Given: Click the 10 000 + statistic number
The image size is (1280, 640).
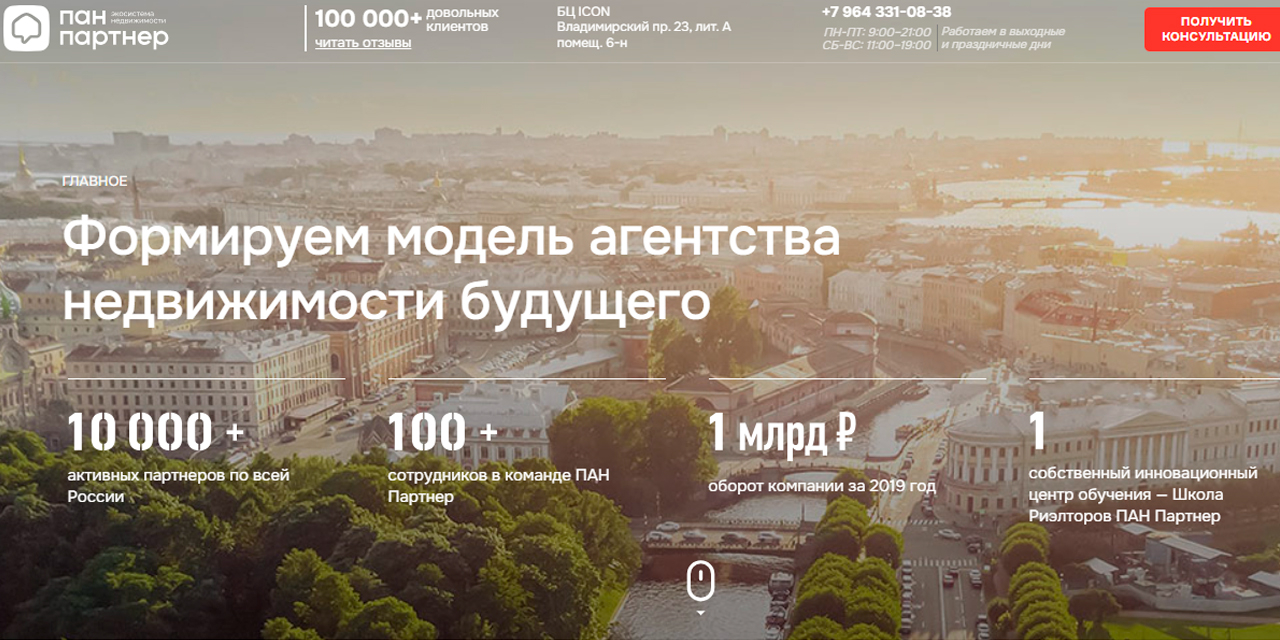Looking at the screenshot, I should point(155,432).
